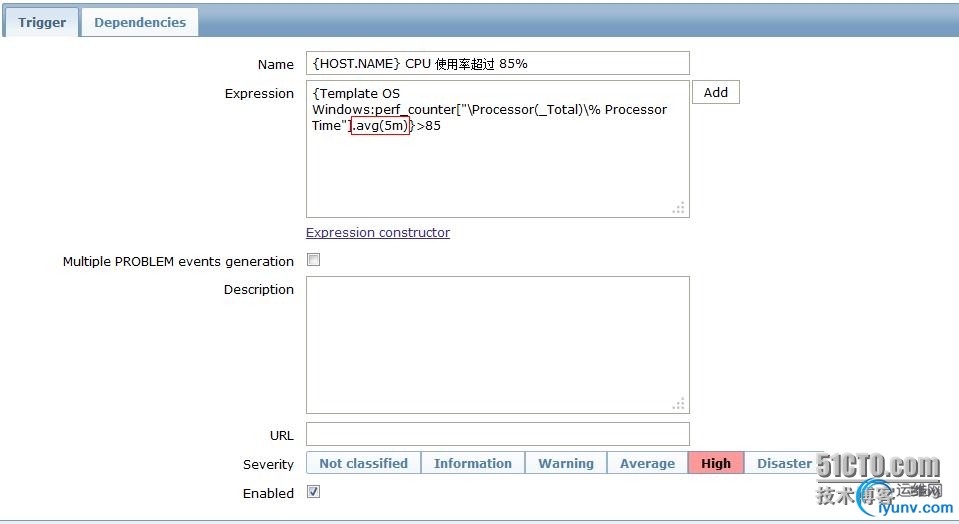Click the trigger Name input field
This screenshot has width=959, height=524.
497,63
